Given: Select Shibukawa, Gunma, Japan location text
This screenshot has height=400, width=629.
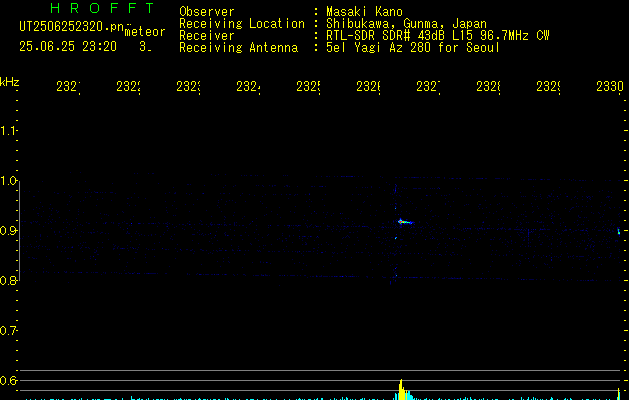Looking at the screenshot, I should 406,24.
